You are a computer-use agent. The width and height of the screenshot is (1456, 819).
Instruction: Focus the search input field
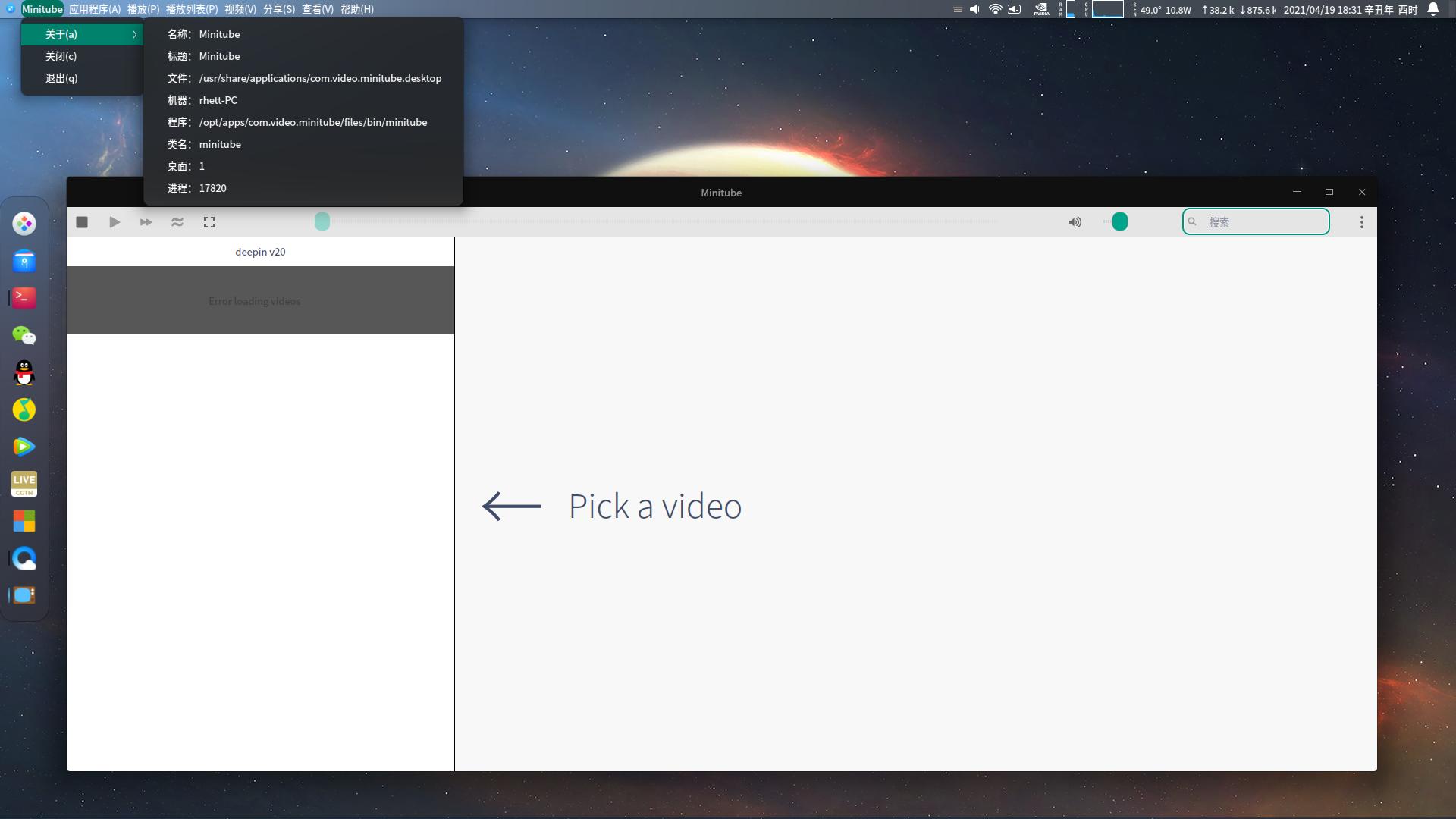[x=1265, y=222]
